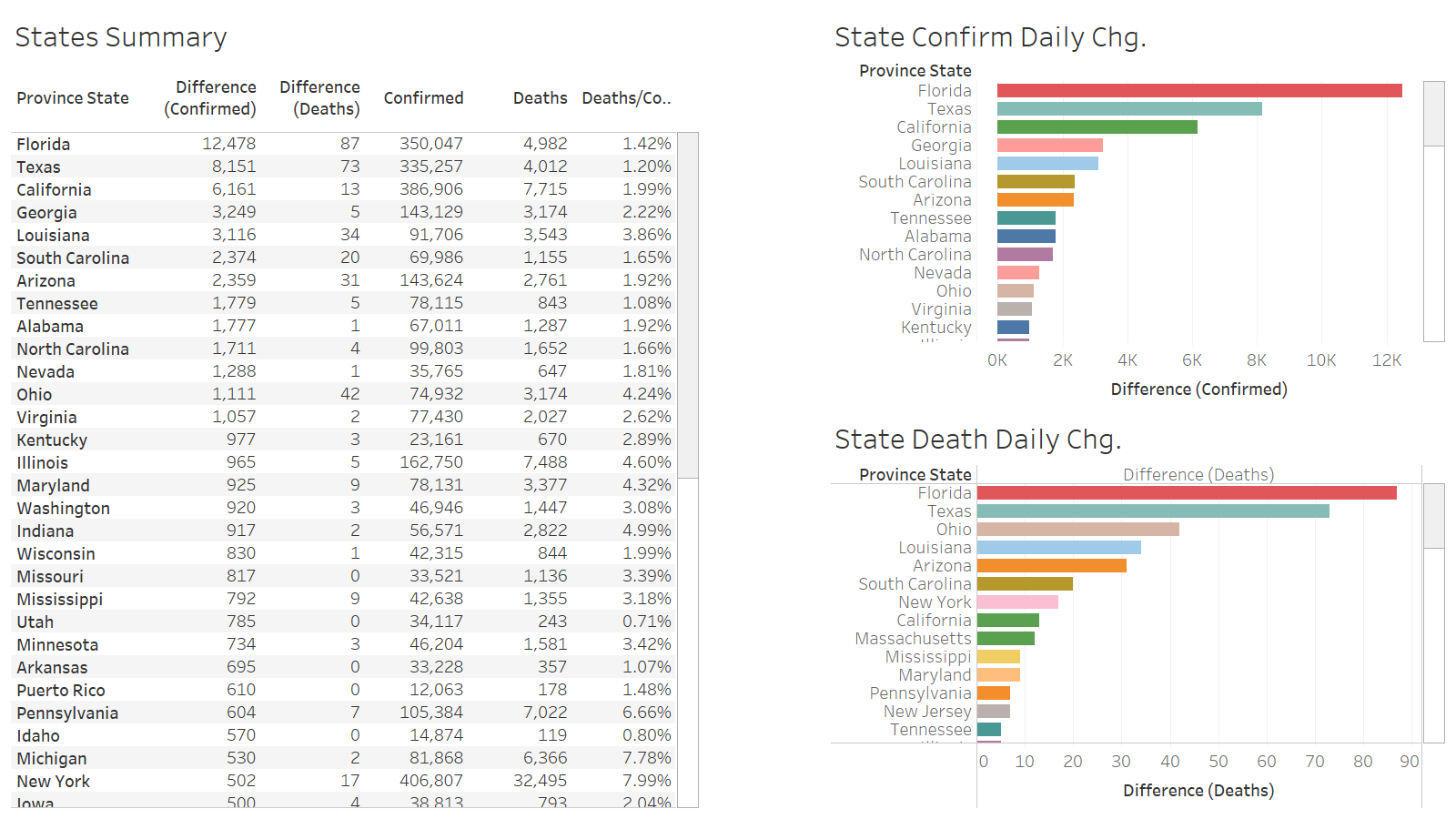The width and height of the screenshot is (1456, 819).
Task: Click Pennsylvania's death ratio 6.66%
Action: (647, 713)
